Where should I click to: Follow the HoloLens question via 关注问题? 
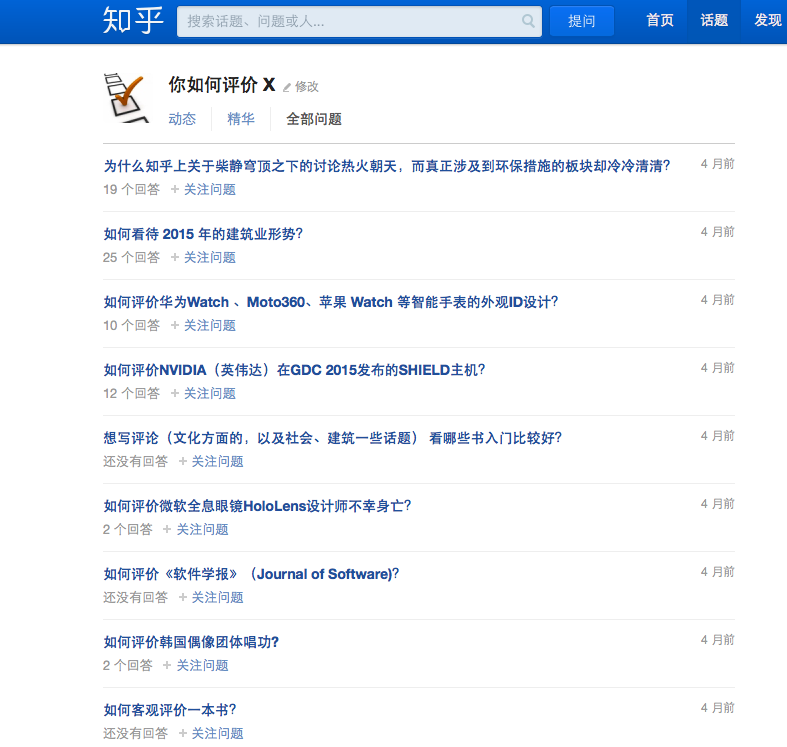[x=196, y=530]
